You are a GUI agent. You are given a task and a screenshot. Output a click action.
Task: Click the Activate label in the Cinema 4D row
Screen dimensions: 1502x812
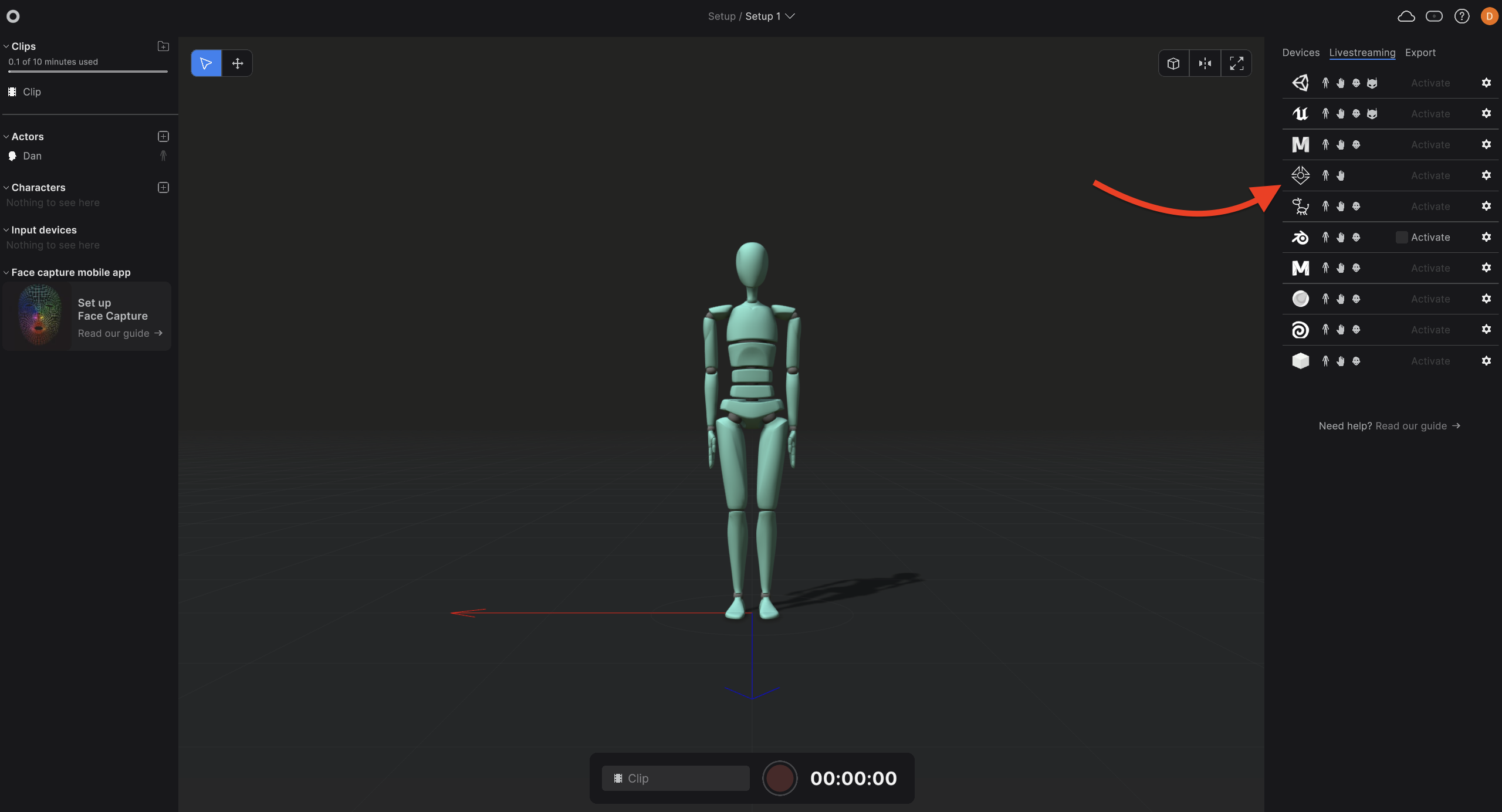click(1430, 299)
